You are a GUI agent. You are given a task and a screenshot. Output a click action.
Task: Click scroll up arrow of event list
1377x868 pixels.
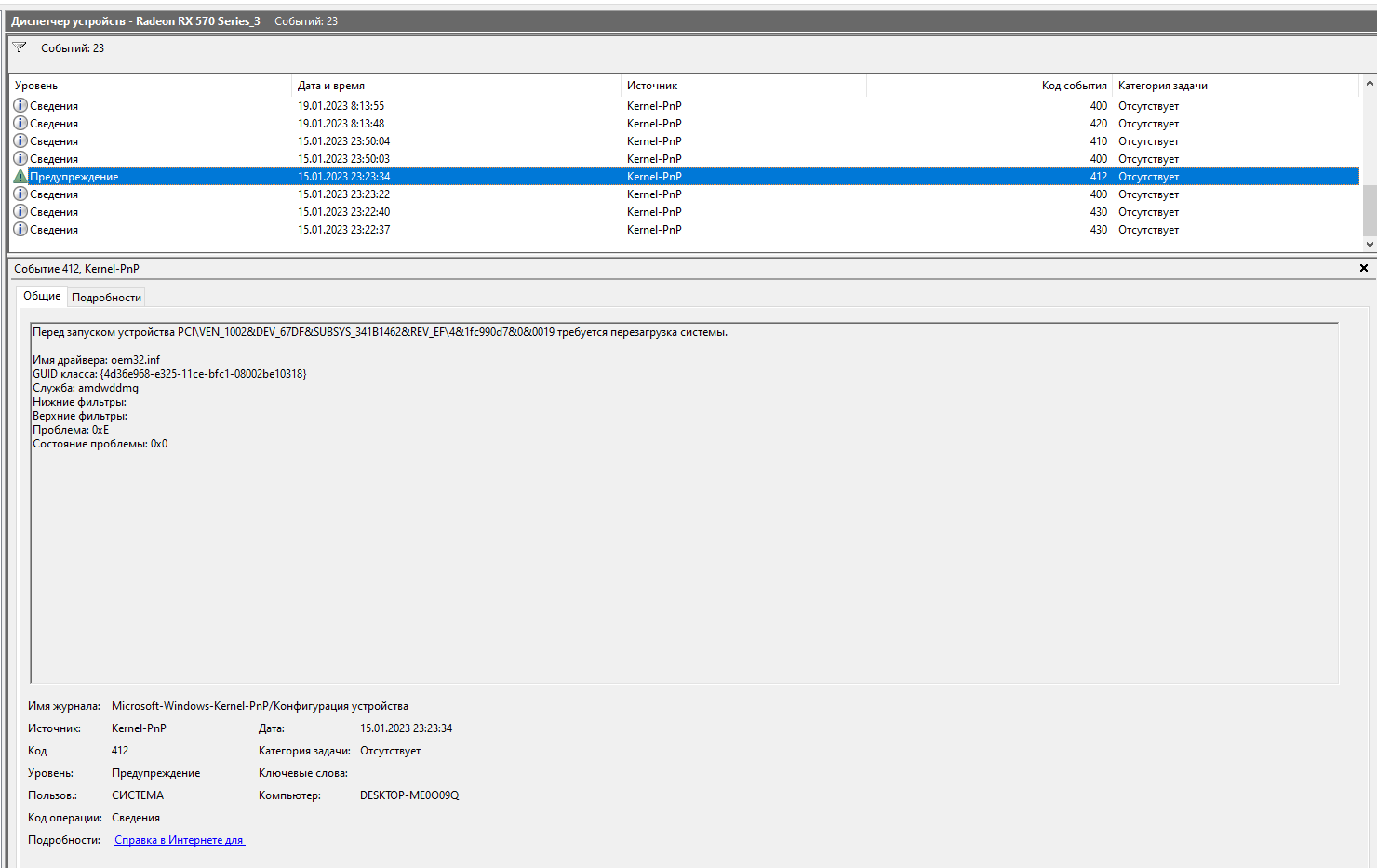(1370, 84)
